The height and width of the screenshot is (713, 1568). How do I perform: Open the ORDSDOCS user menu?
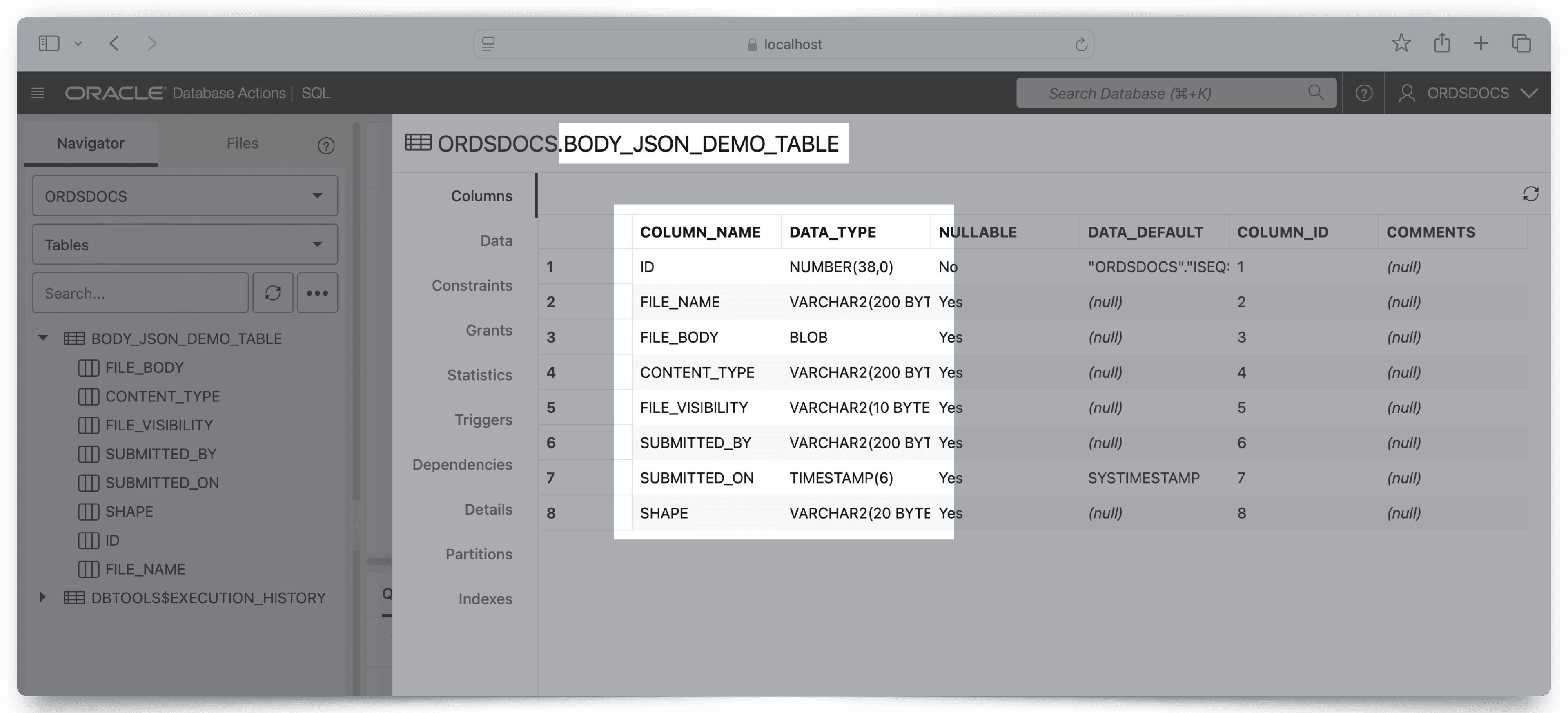(1468, 93)
